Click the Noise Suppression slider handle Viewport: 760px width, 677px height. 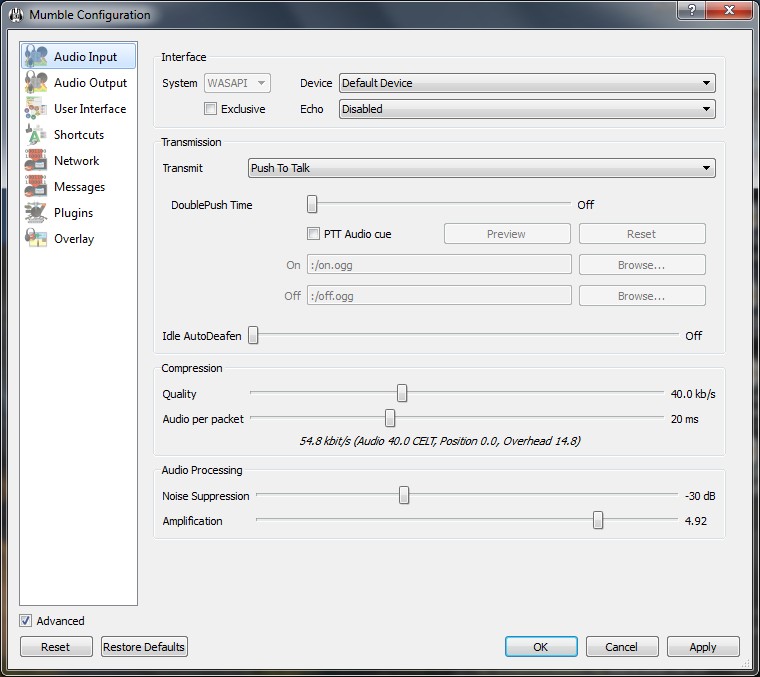(404, 495)
